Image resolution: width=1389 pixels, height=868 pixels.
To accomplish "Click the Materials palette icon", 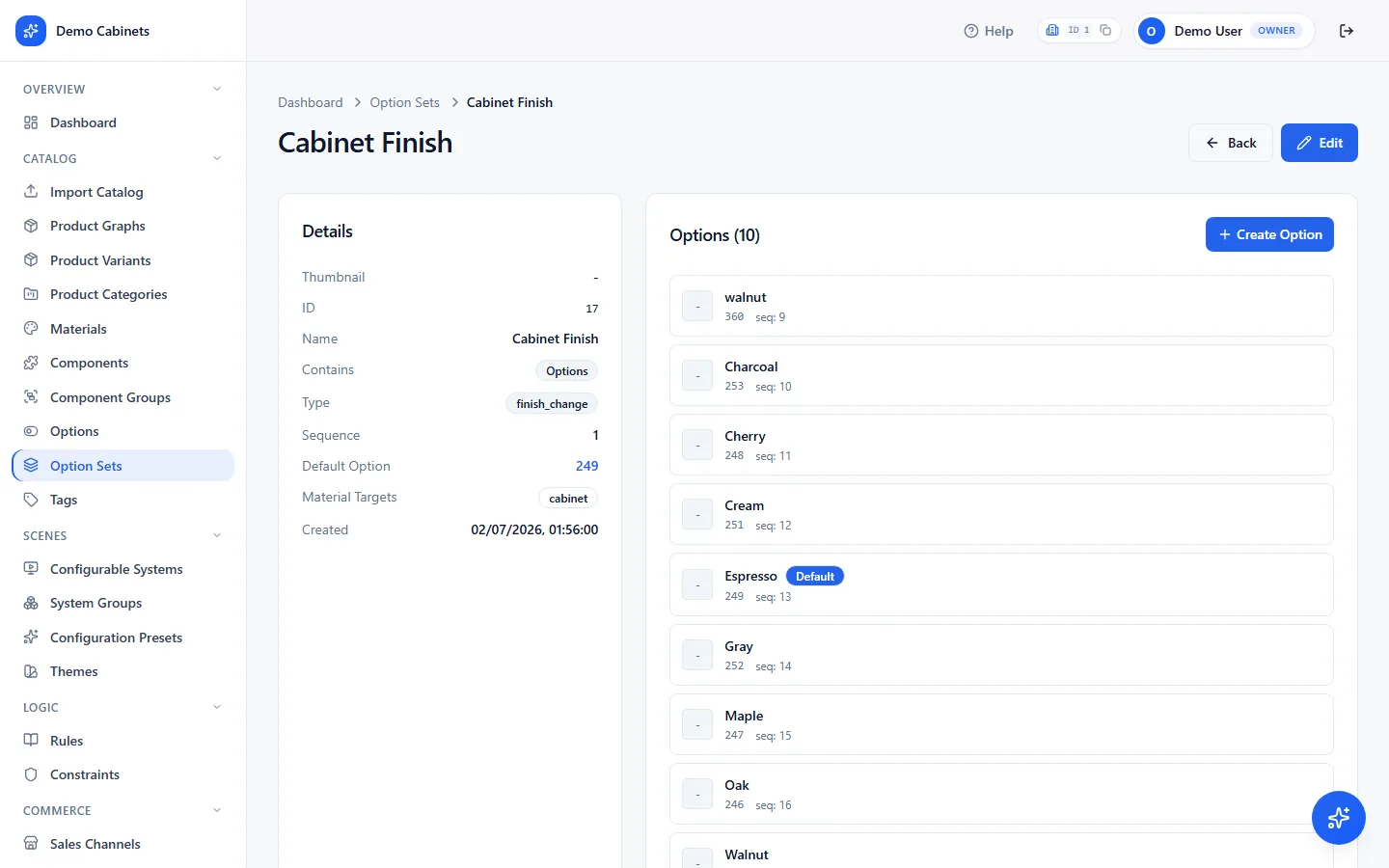I will pyautogui.click(x=31, y=329).
